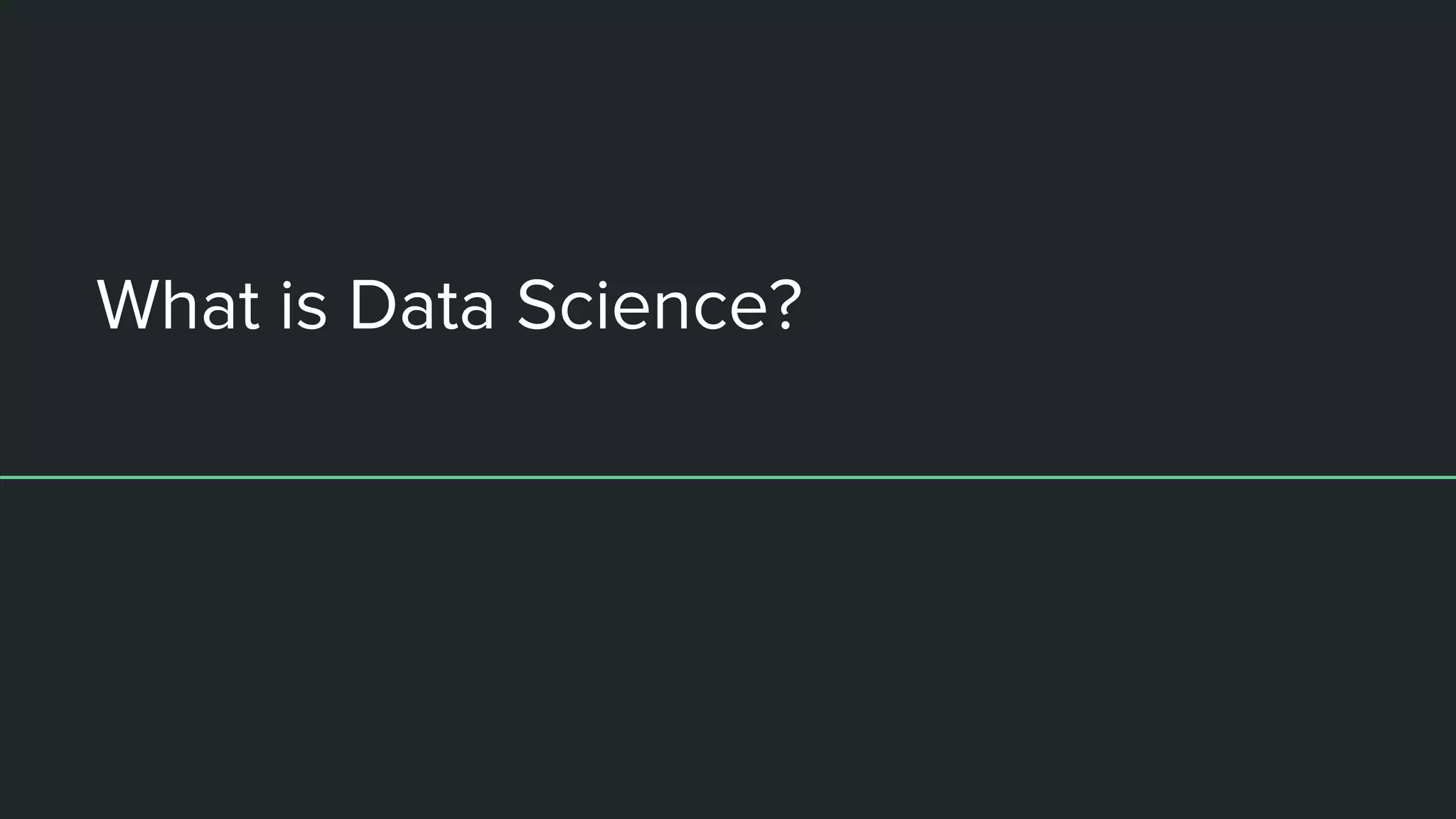Click the "What is Data Science?" title
This screenshot has width=1456, height=819.
(449, 304)
